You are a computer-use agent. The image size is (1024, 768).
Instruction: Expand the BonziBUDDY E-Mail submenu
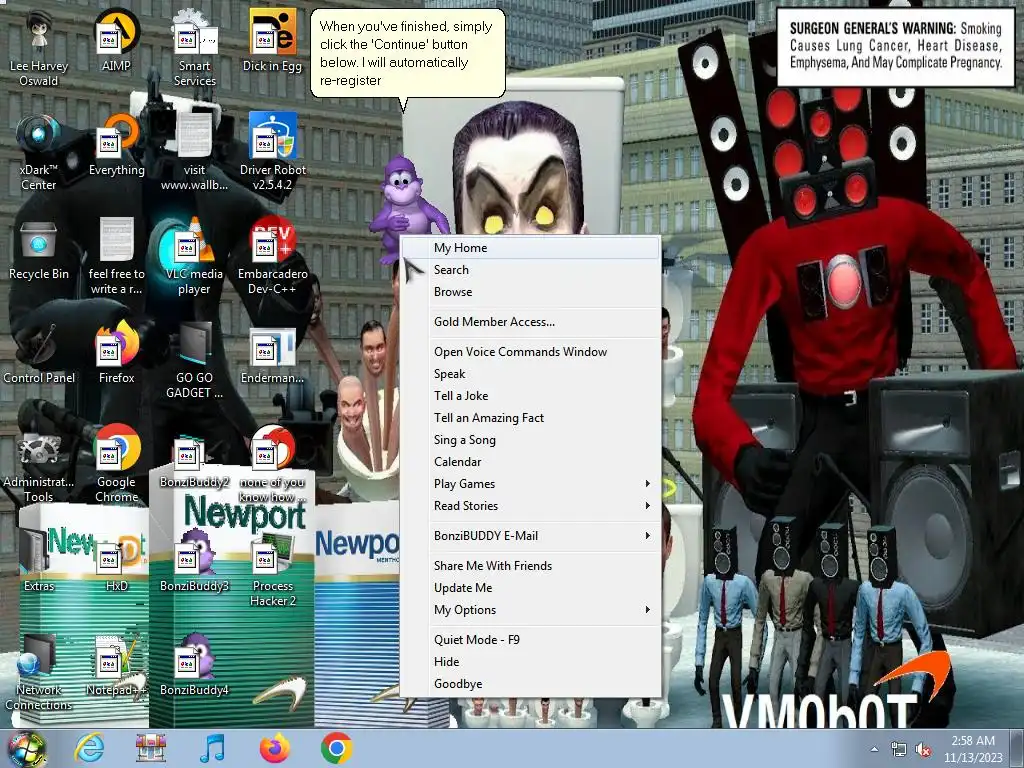530,536
